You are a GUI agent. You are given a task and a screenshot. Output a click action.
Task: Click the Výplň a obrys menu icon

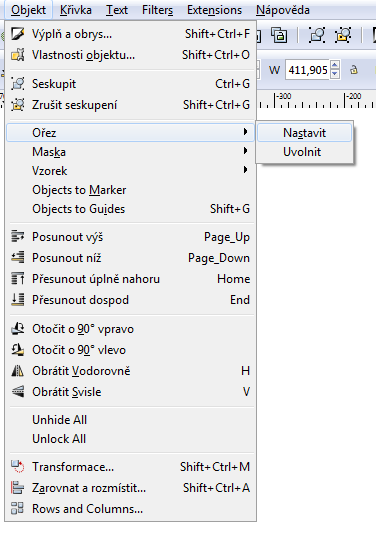pyautogui.click(x=17, y=34)
